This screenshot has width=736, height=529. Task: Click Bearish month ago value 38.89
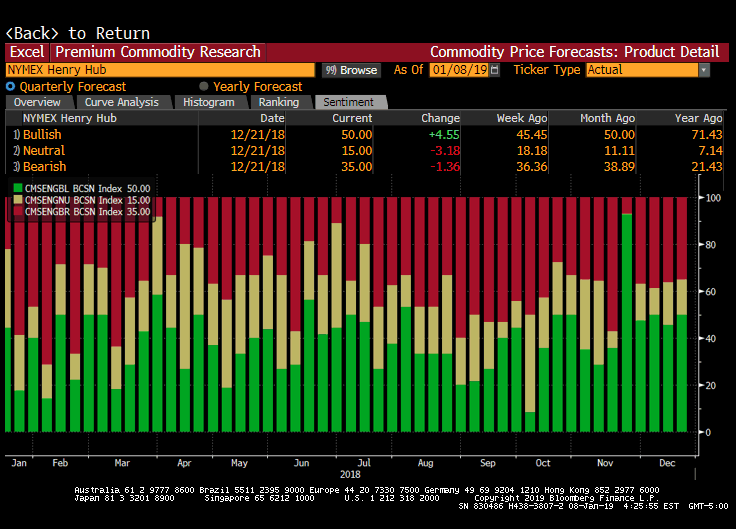(x=619, y=167)
